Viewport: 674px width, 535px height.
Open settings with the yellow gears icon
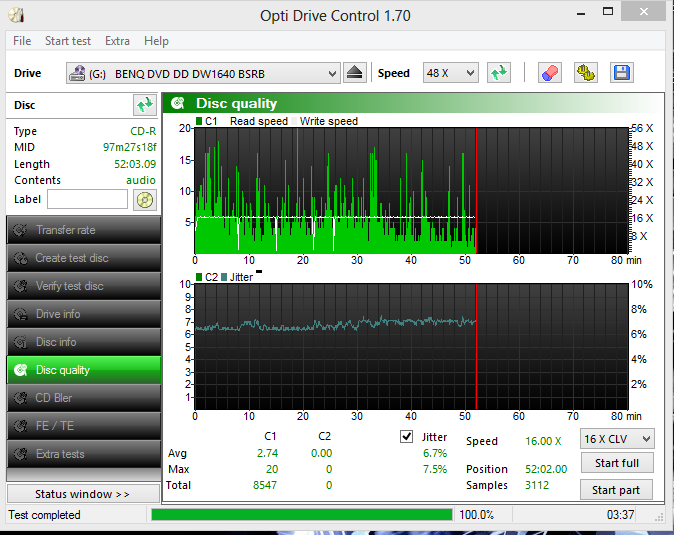586,73
